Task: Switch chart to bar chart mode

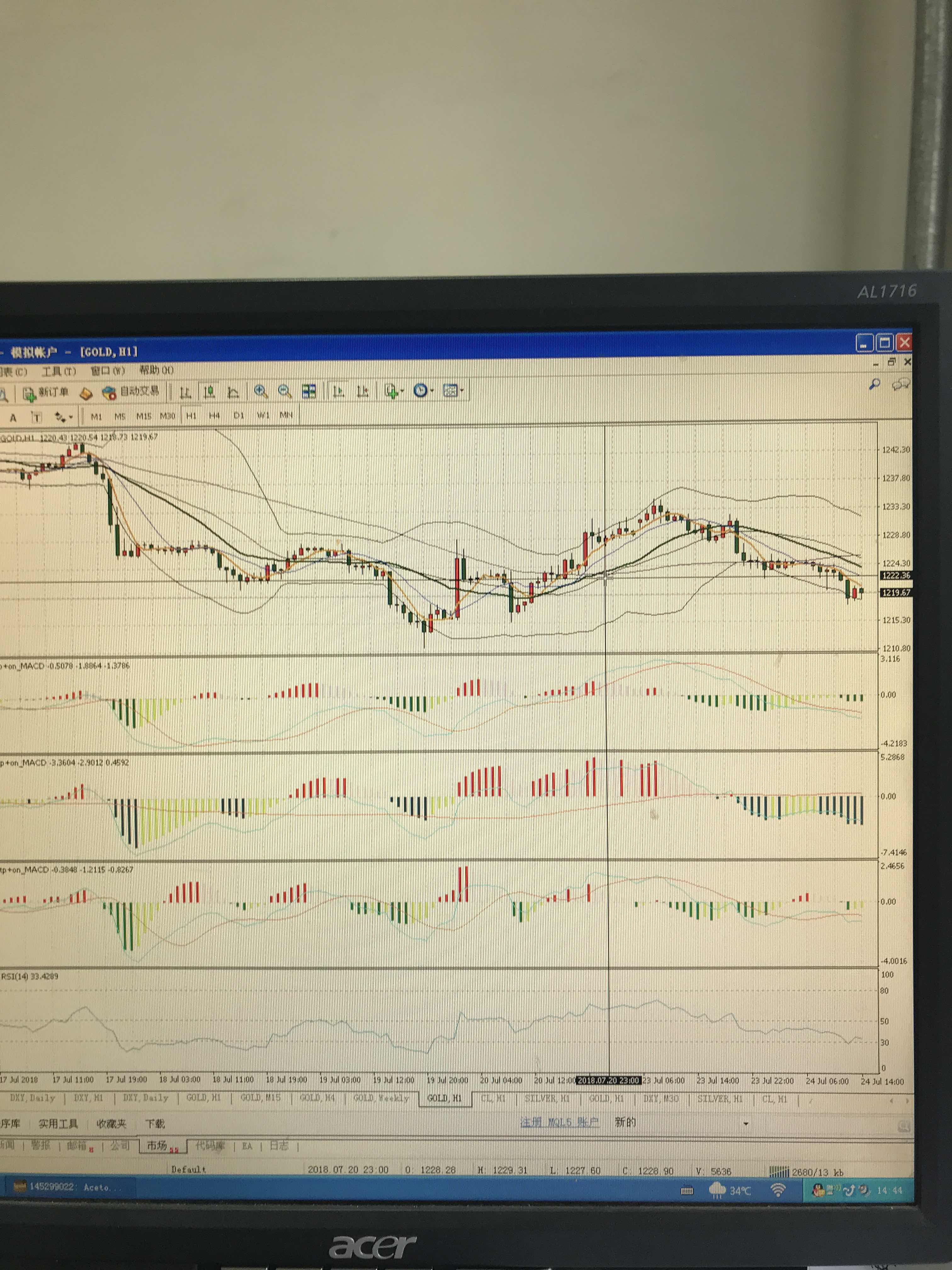Action: [185, 392]
